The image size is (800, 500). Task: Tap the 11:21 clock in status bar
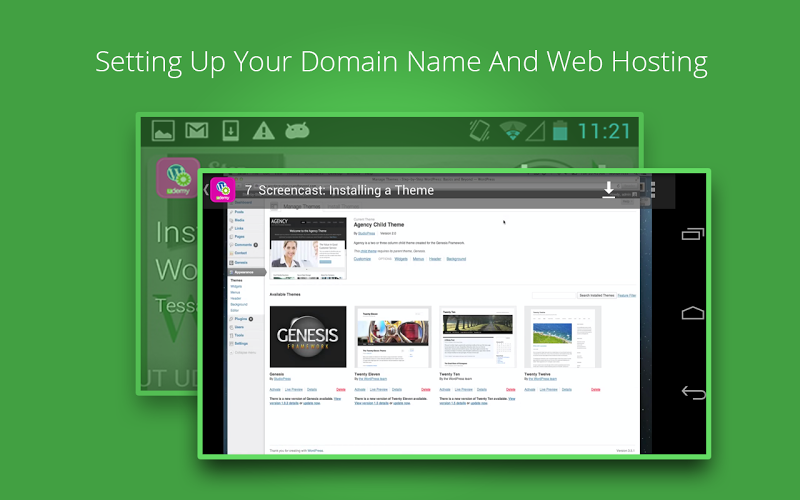[x=604, y=131]
